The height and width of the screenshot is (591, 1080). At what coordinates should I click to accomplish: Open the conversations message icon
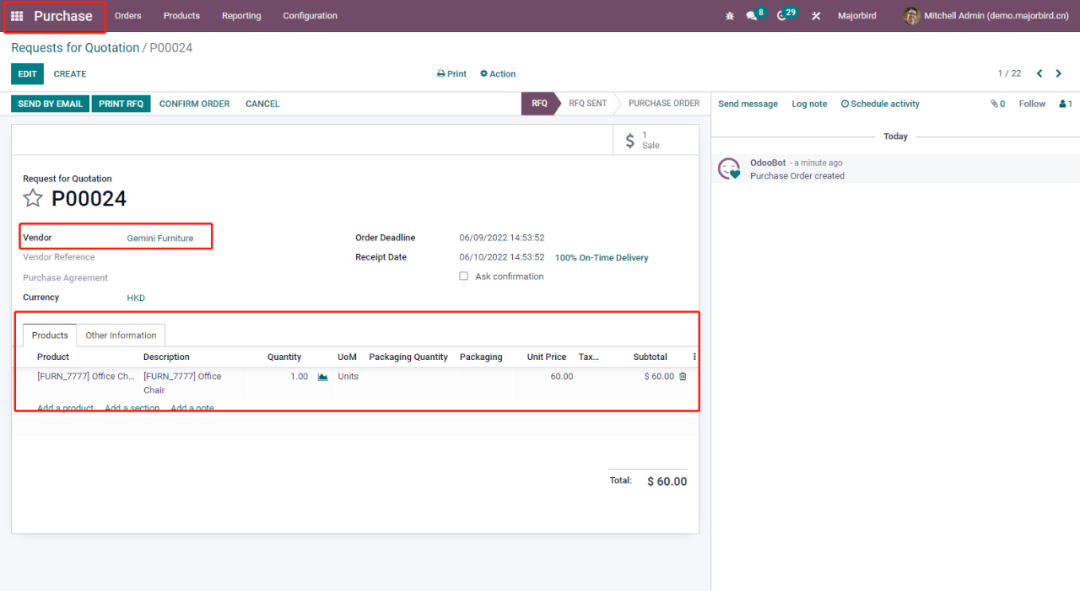tap(752, 16)
